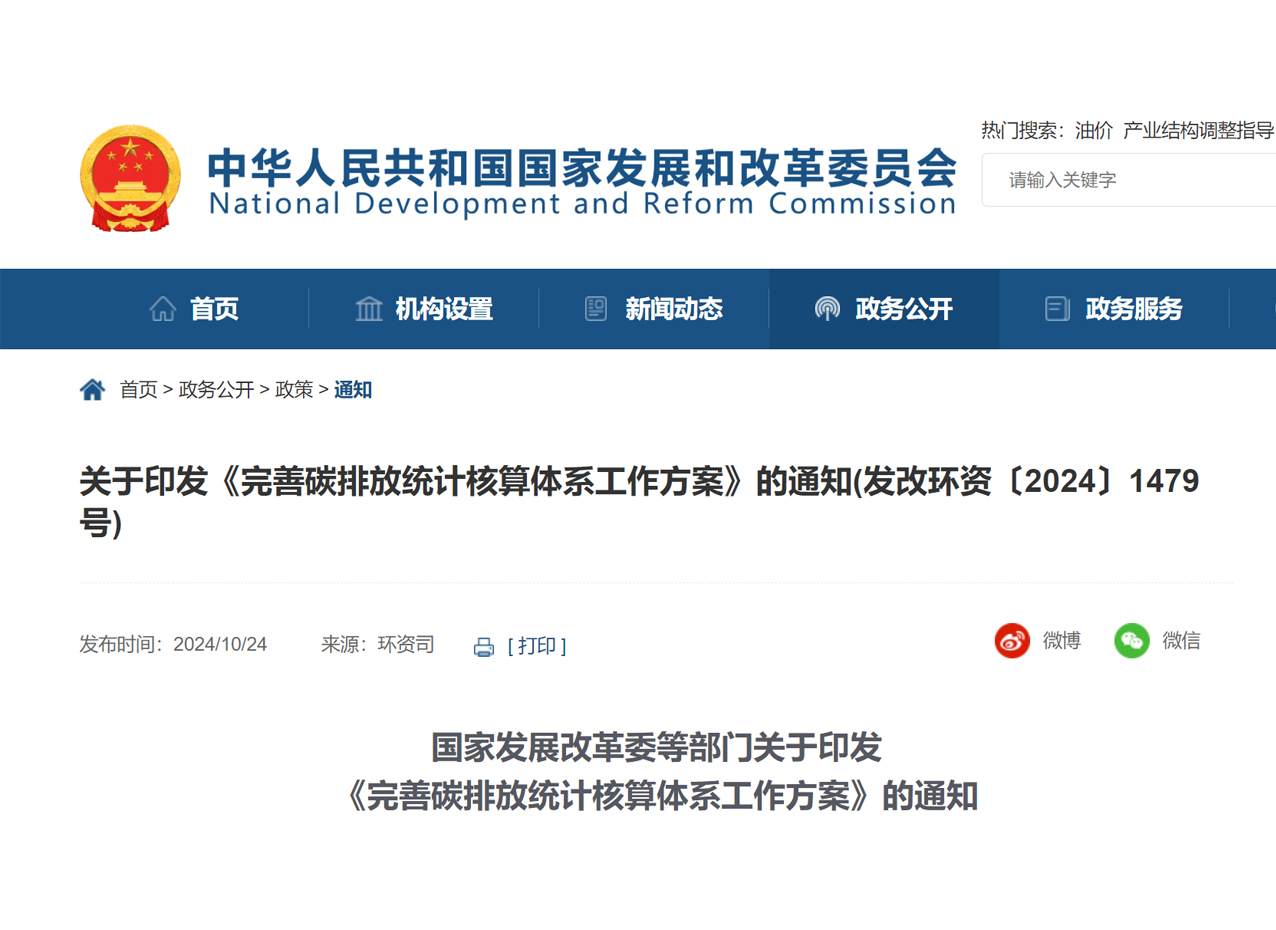Share via the green WeChat icon
The image size is (1276, 930).
click(1132, 641)
